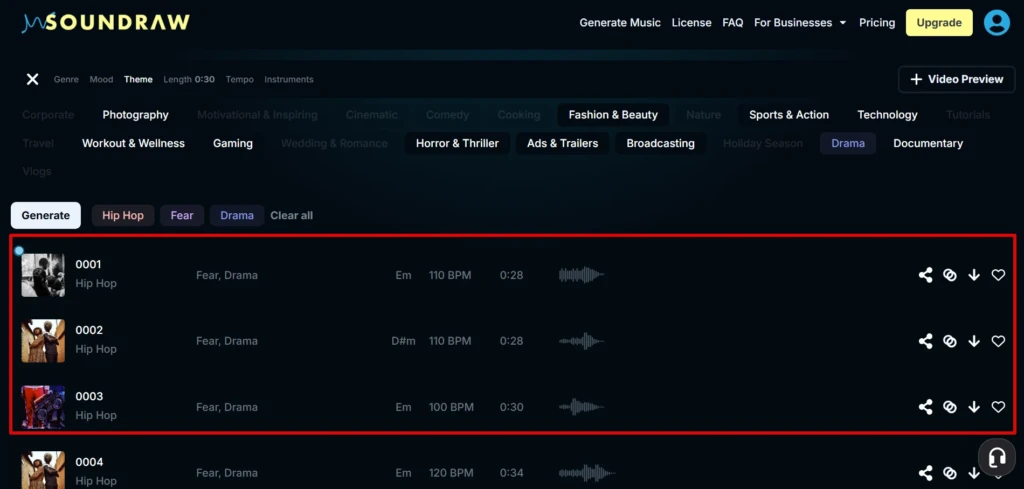
Task: Click the Soundraw logo
Action: (x=105, y=23)
